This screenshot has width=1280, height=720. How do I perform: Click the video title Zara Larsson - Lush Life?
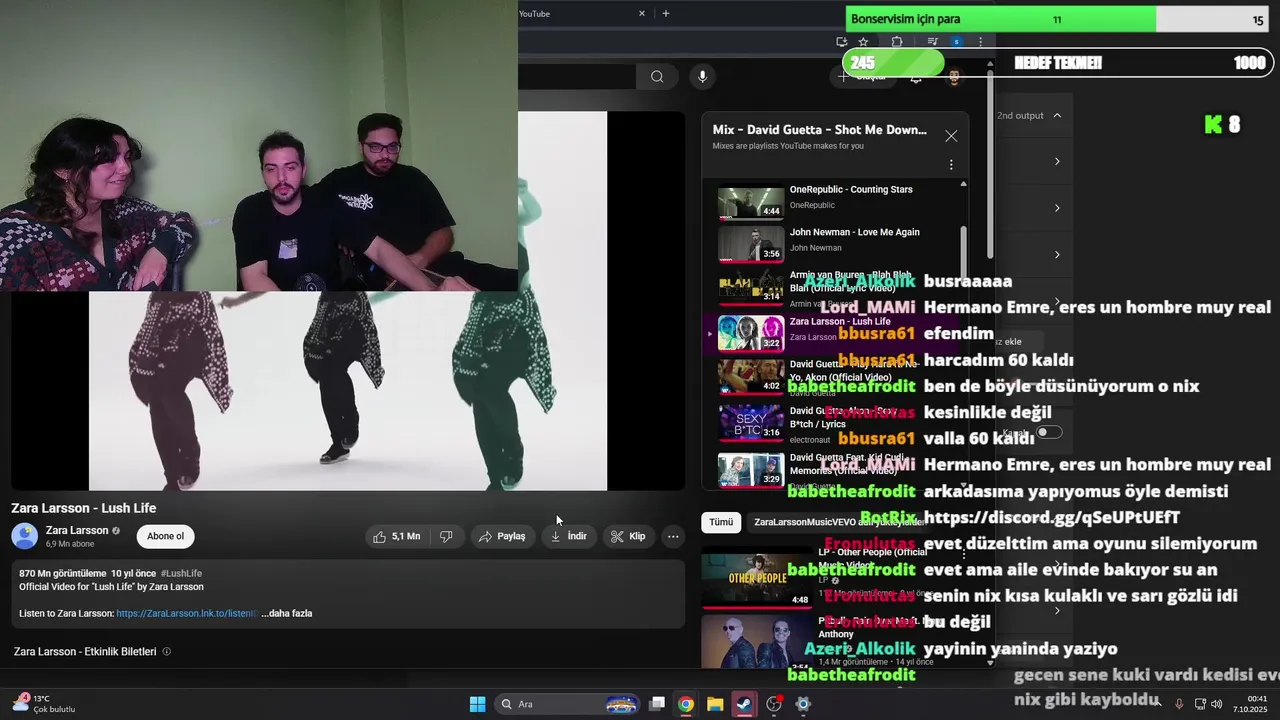[x=84, y=508]
